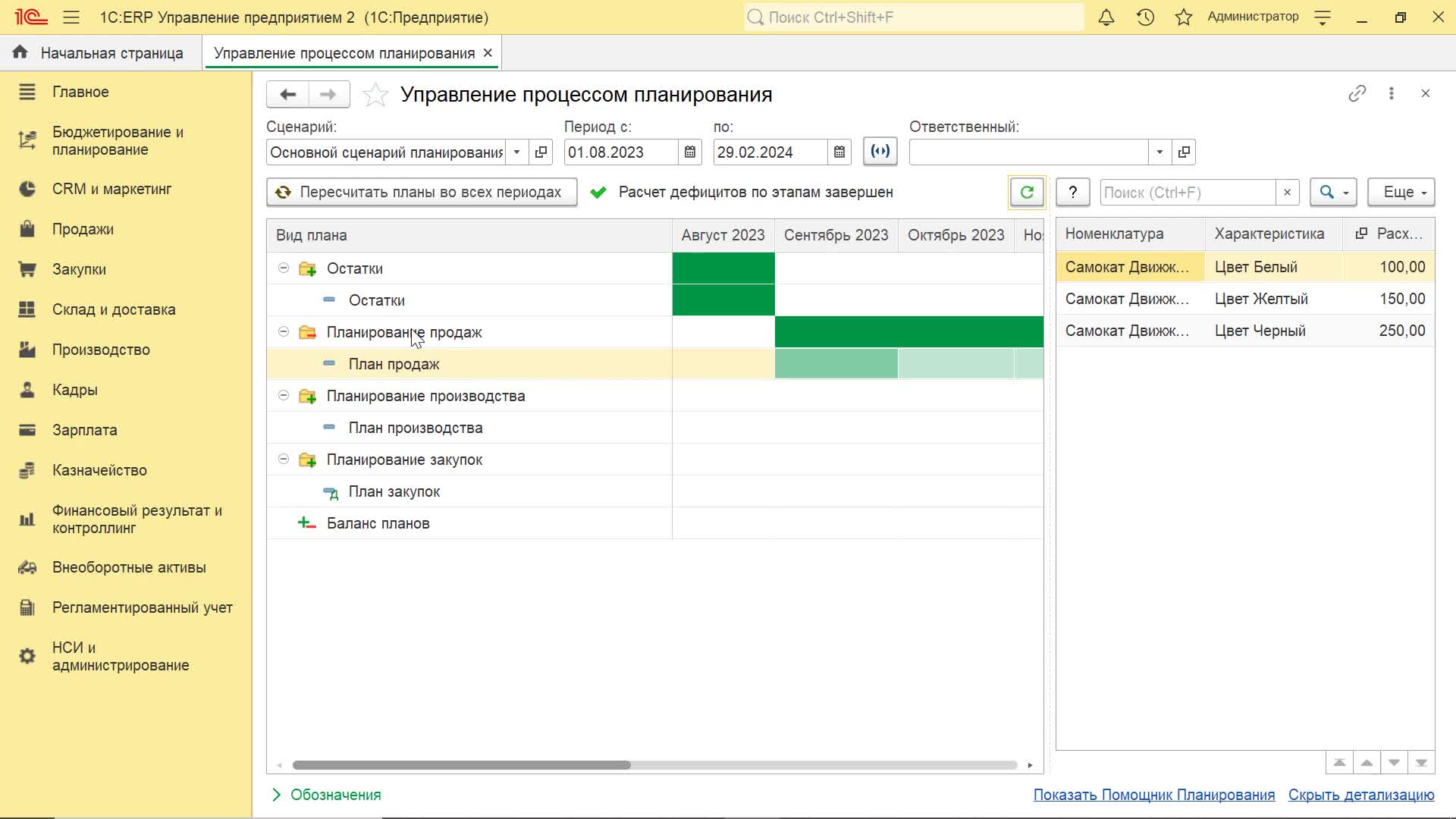This screenshot has height=819, width=1456.
Task: Click global search field
Action: [x=914, y=17]
